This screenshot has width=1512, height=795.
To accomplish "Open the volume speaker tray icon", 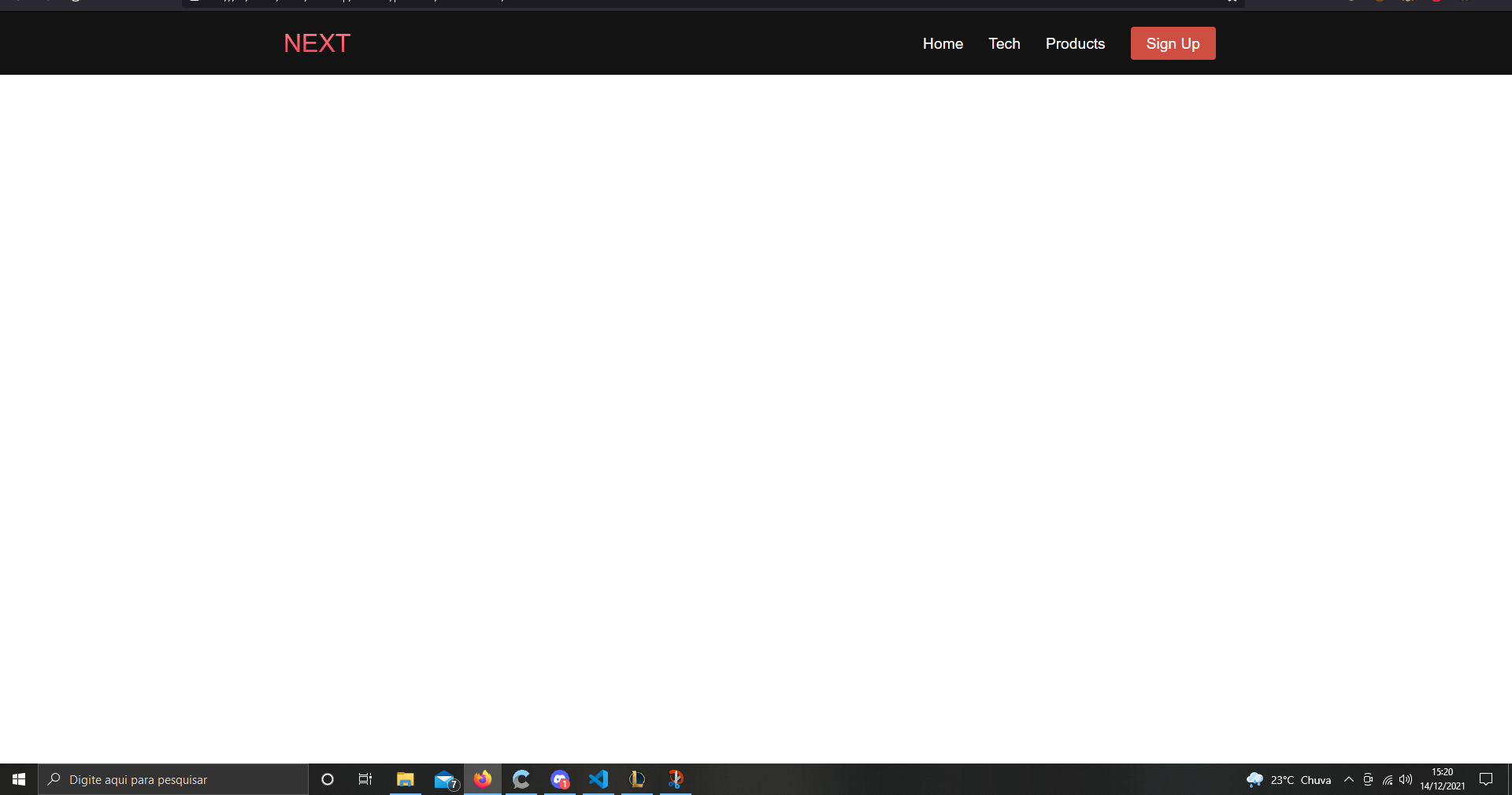I will coord(1406,779).
